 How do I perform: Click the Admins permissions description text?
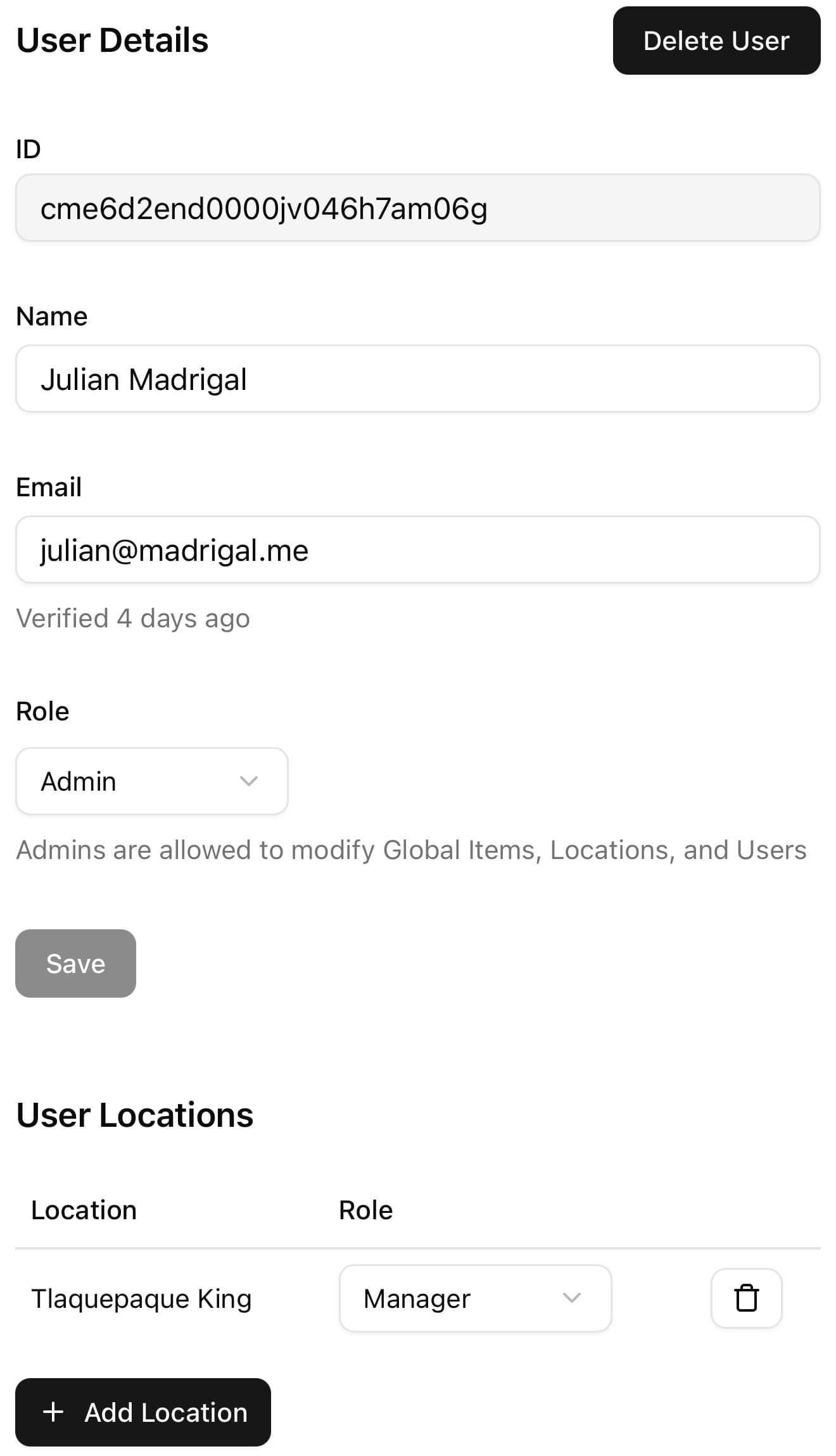(x=411, y=850)
